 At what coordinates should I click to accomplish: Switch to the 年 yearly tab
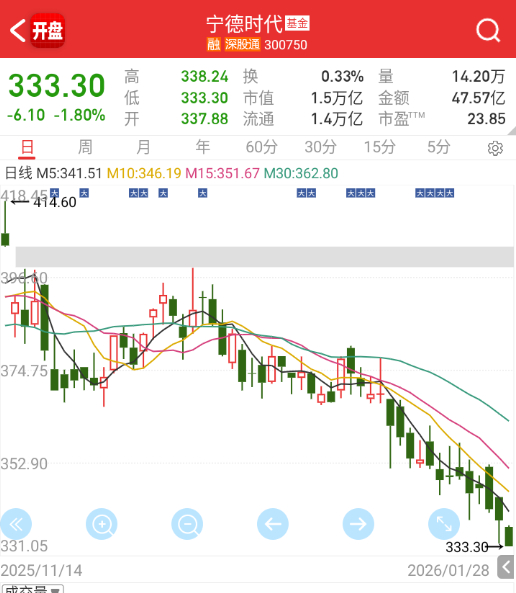point(203,147)
